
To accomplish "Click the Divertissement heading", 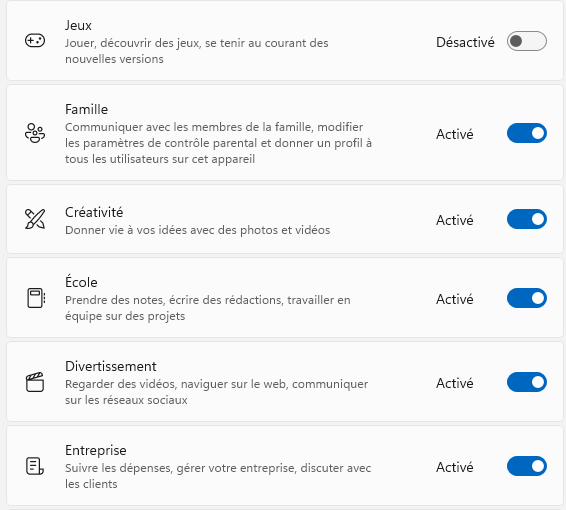I will [x=110, y=366].
